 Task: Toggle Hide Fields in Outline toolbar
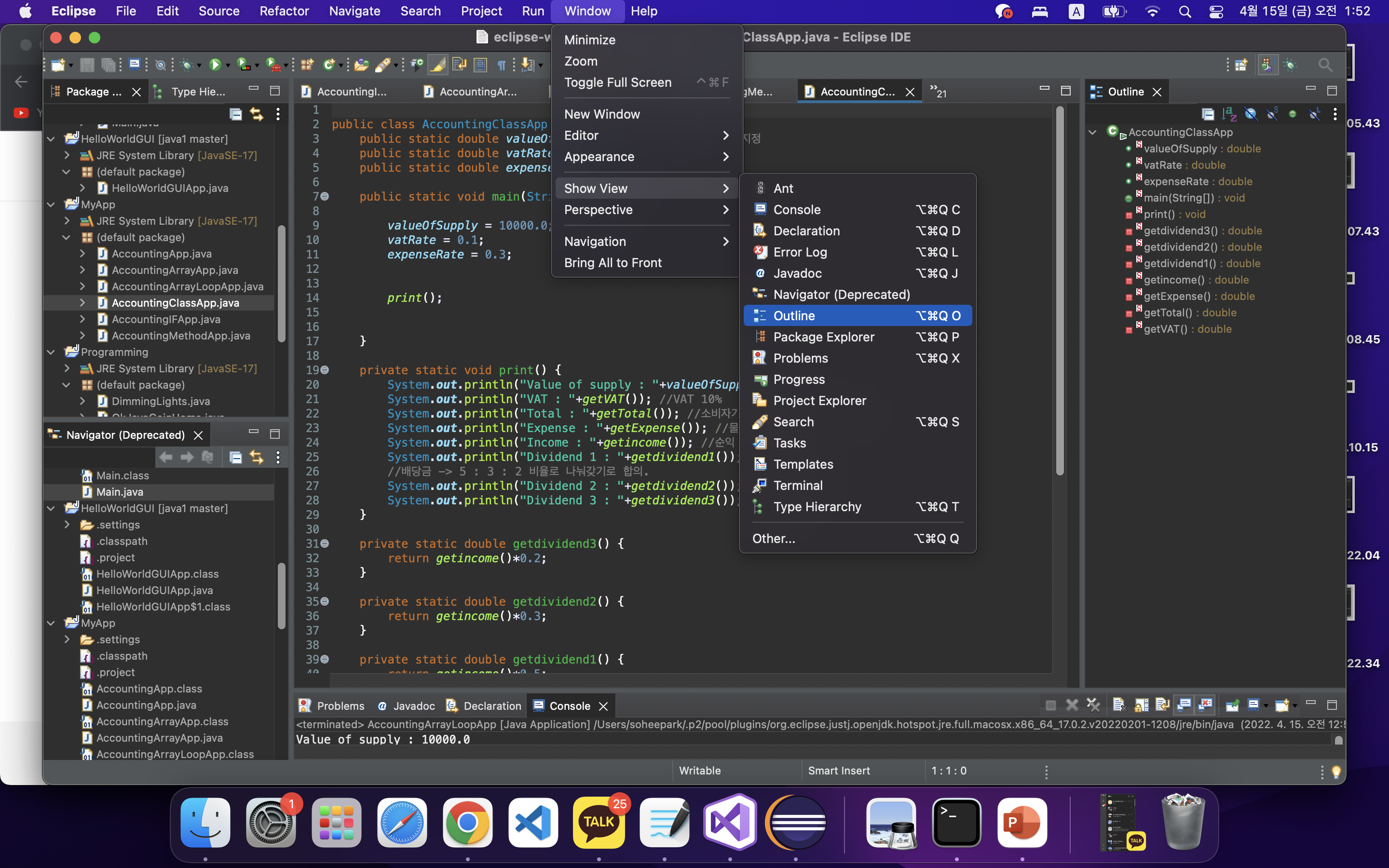1250,114
